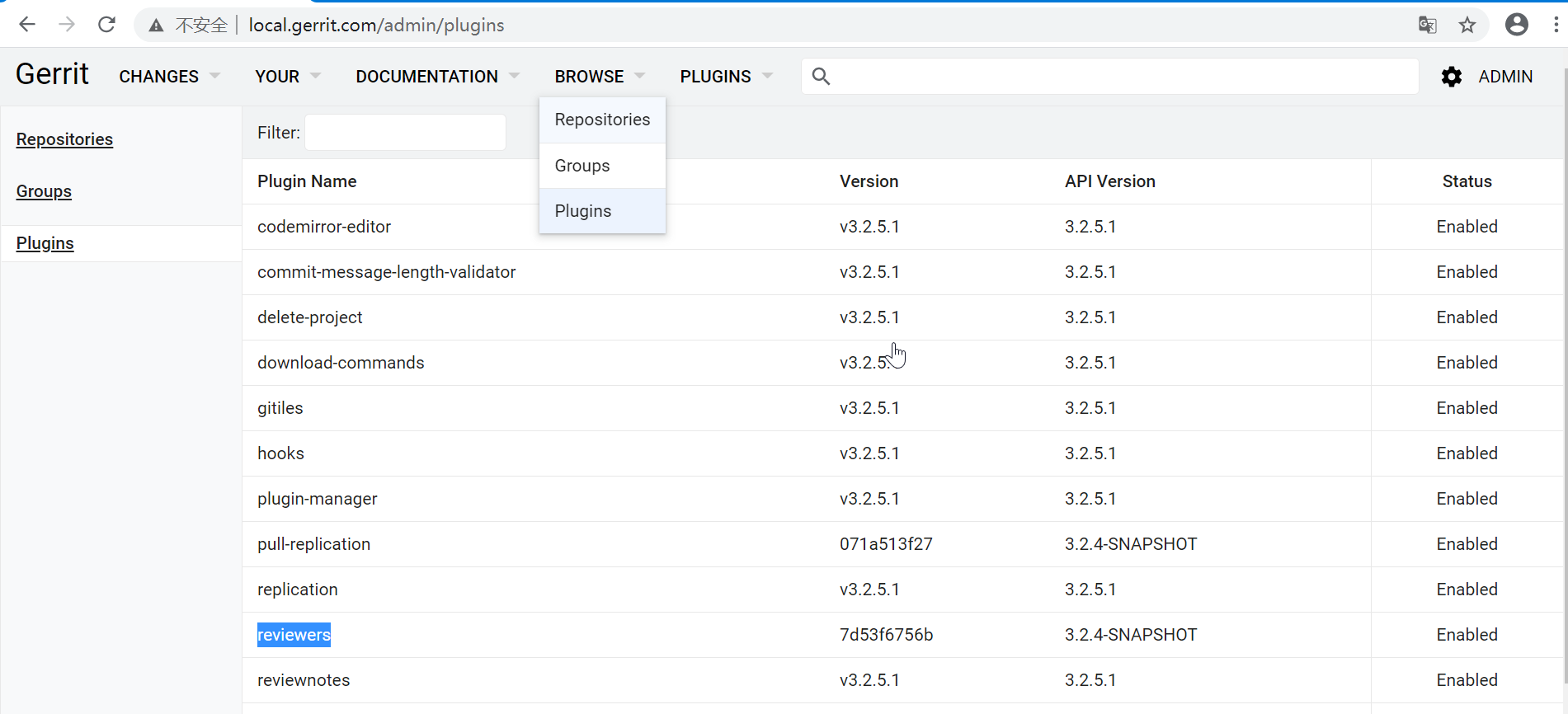This screenshot has width=1568, height=714.
Task: Click 3.2.4-SNAPSHOT API version for pull-replication
Action: (1131, 544)
